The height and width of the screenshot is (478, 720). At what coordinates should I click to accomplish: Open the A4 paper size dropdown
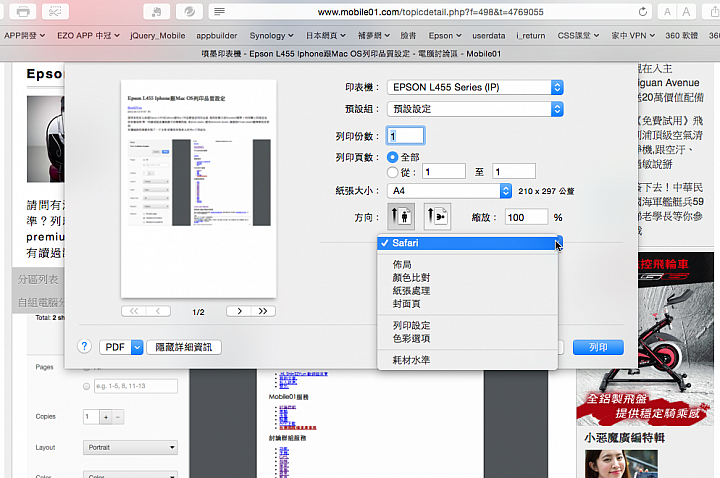449,191
